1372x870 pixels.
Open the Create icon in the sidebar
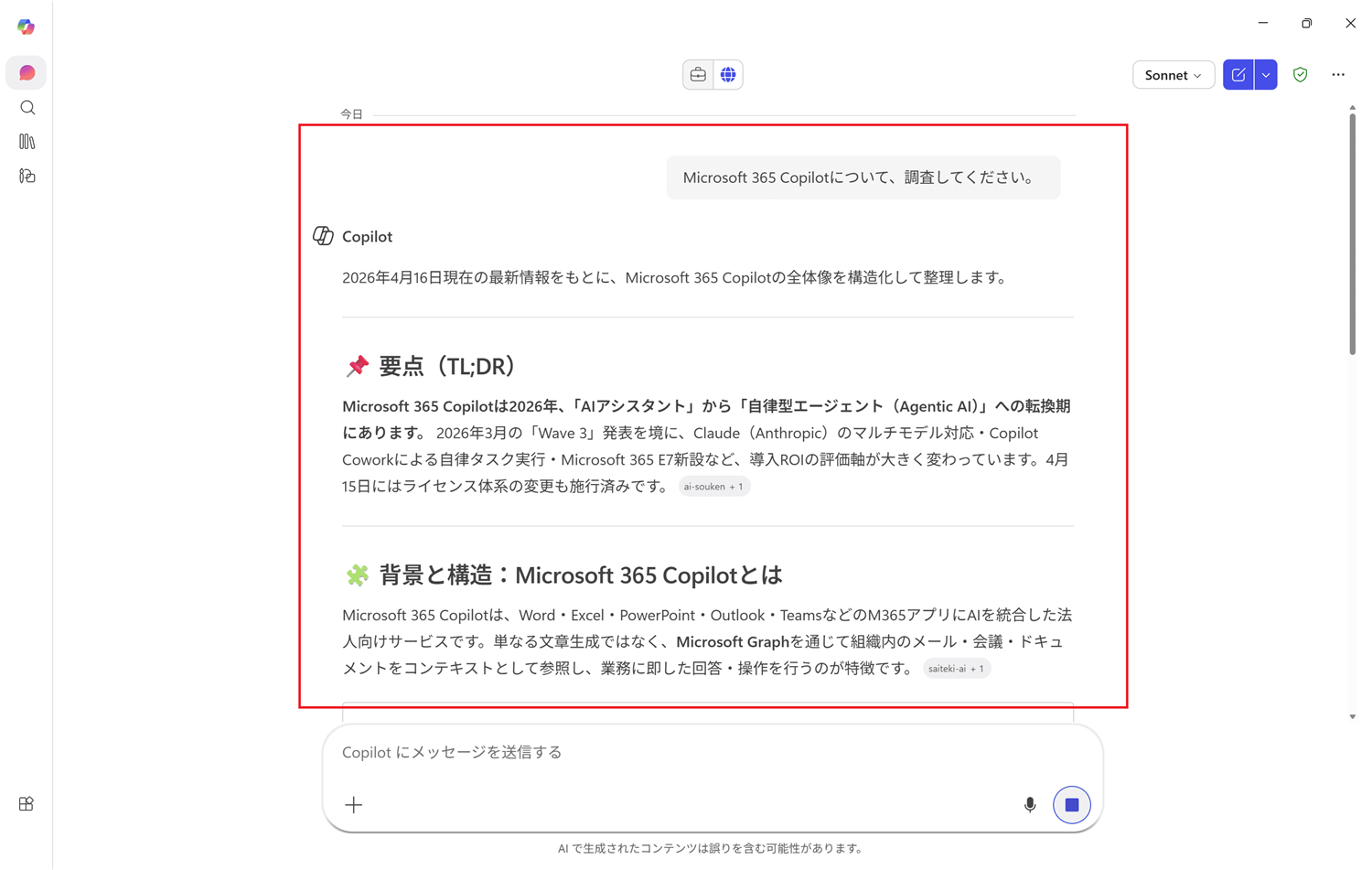click(x=27, y=176)
